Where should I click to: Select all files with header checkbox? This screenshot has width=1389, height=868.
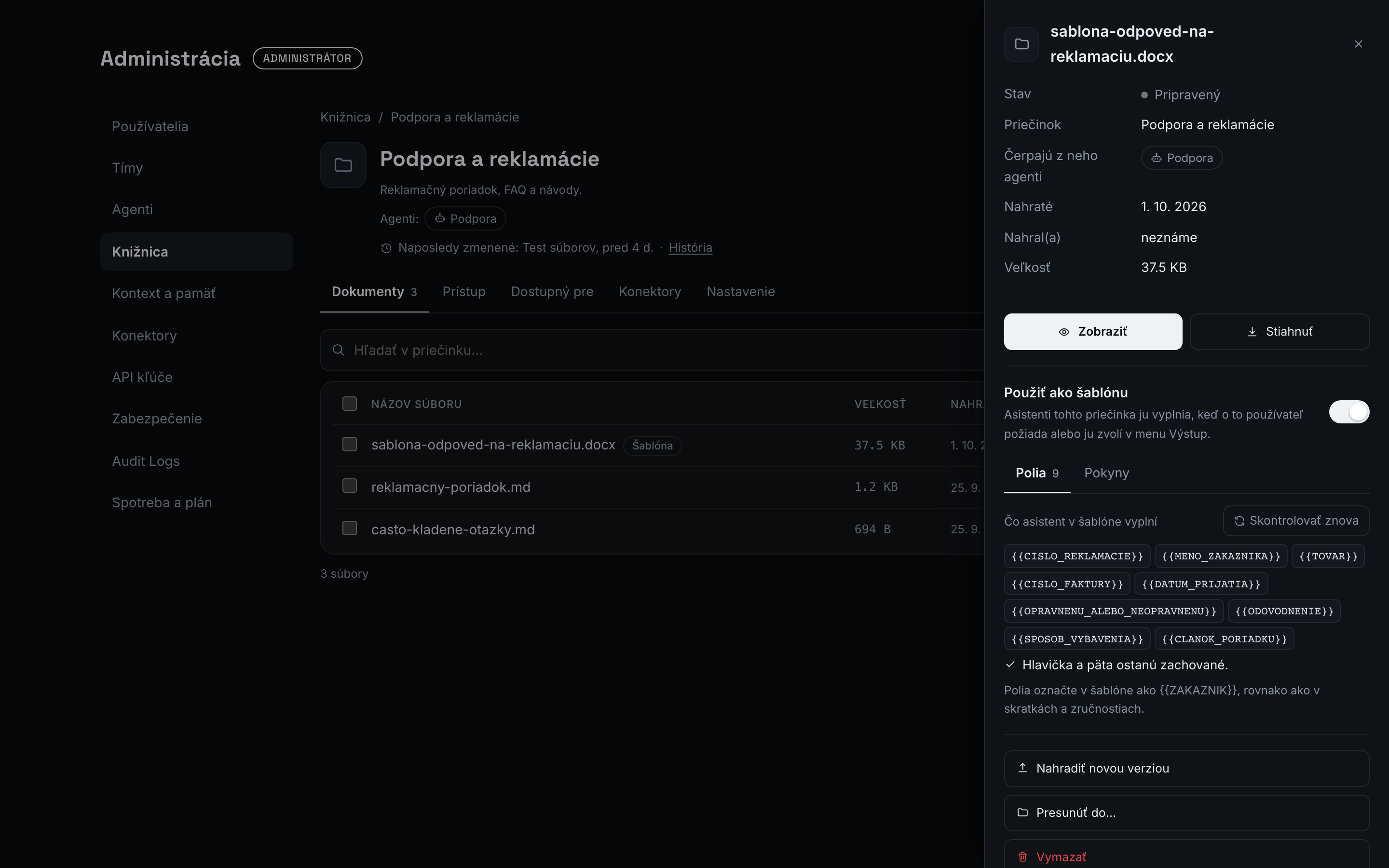(x=350, y=404)
